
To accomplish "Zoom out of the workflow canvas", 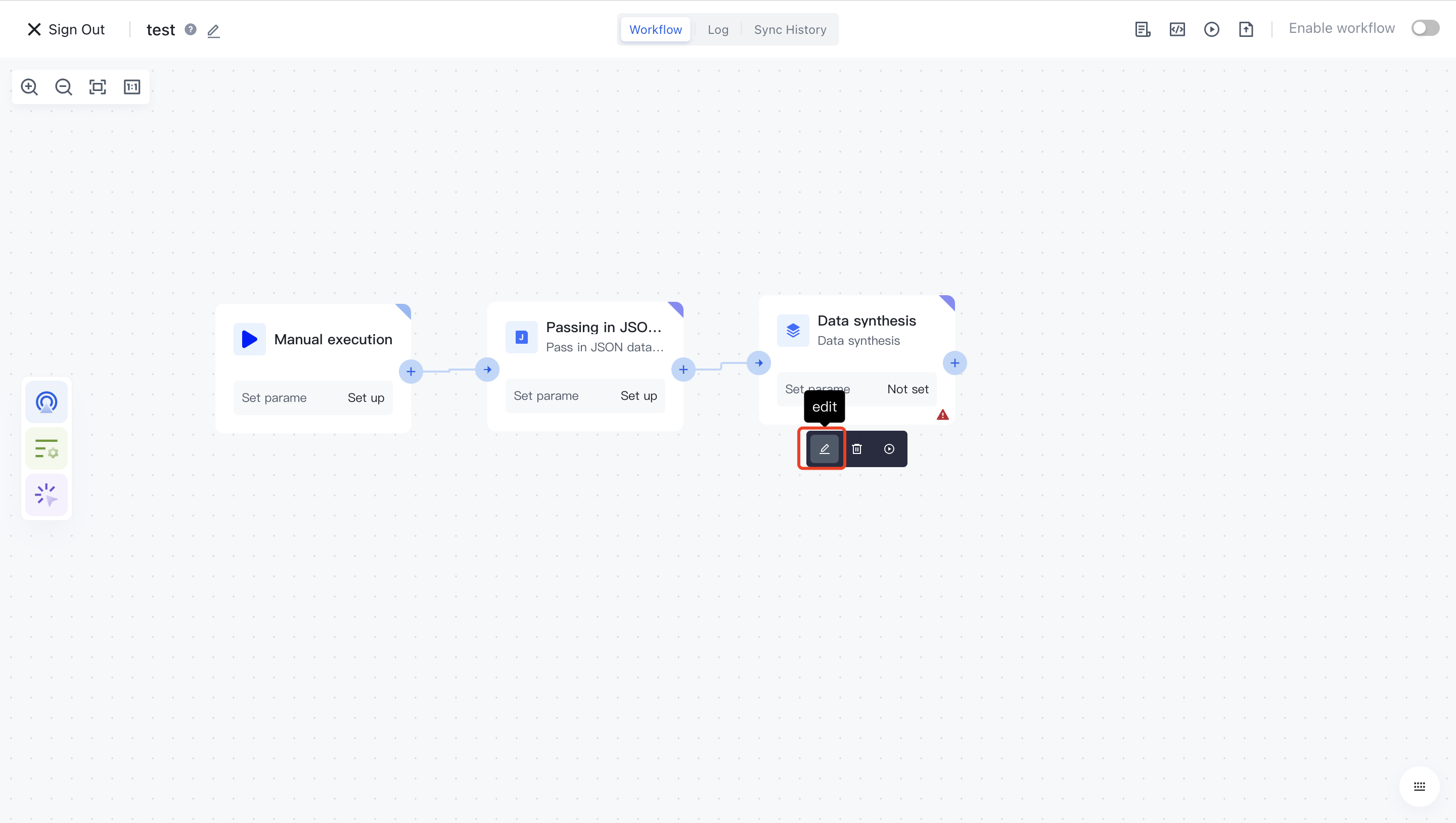I will coord(63,87).
